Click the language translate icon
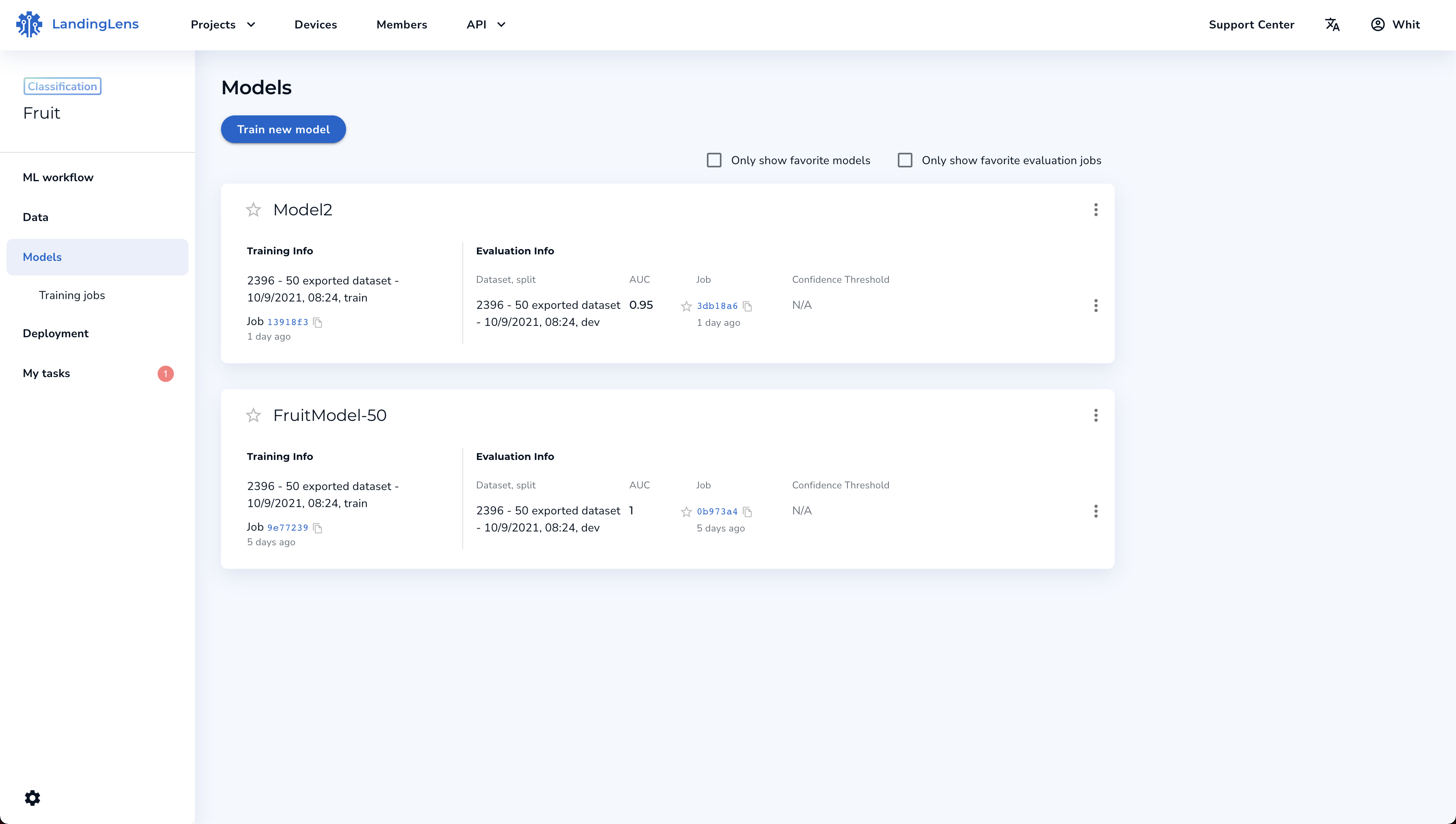The height and width of the screenshot is (824, 1456). pos(1332,24)
